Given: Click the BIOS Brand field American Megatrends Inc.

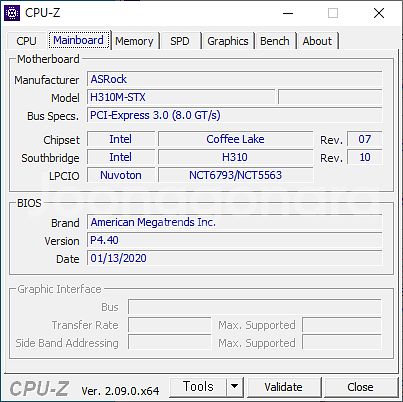Looking at the screenshot, I should click(x=235, y=222).
